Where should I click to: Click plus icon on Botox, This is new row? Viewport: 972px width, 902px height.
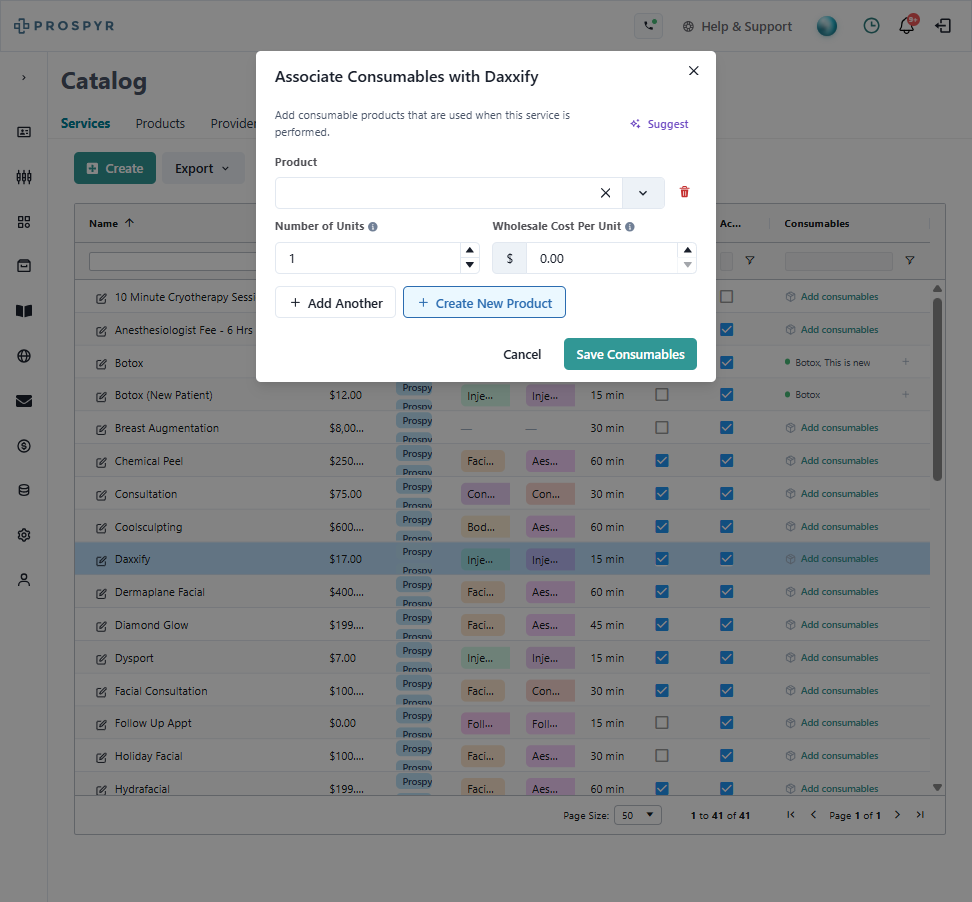pyautogui.click(x=906, y=361)
